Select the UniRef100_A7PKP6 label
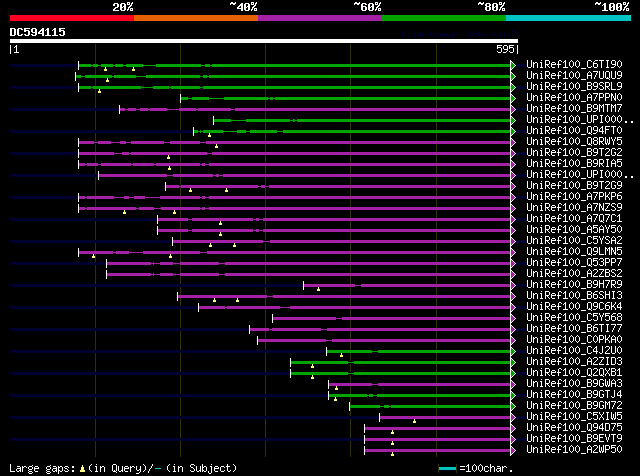640x476 pixels. click(x=574, y=197)
